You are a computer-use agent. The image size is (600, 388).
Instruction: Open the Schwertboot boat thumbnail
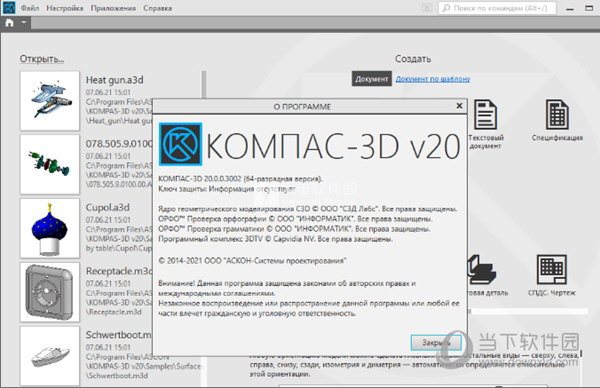click(x=50, y=356)
